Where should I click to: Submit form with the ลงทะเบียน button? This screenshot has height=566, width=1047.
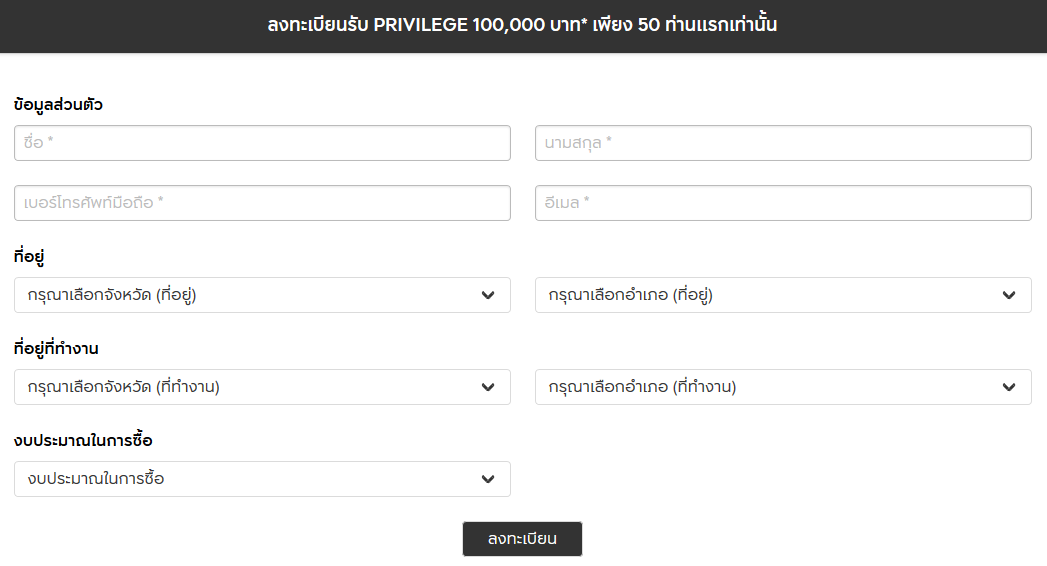(522, 539)
